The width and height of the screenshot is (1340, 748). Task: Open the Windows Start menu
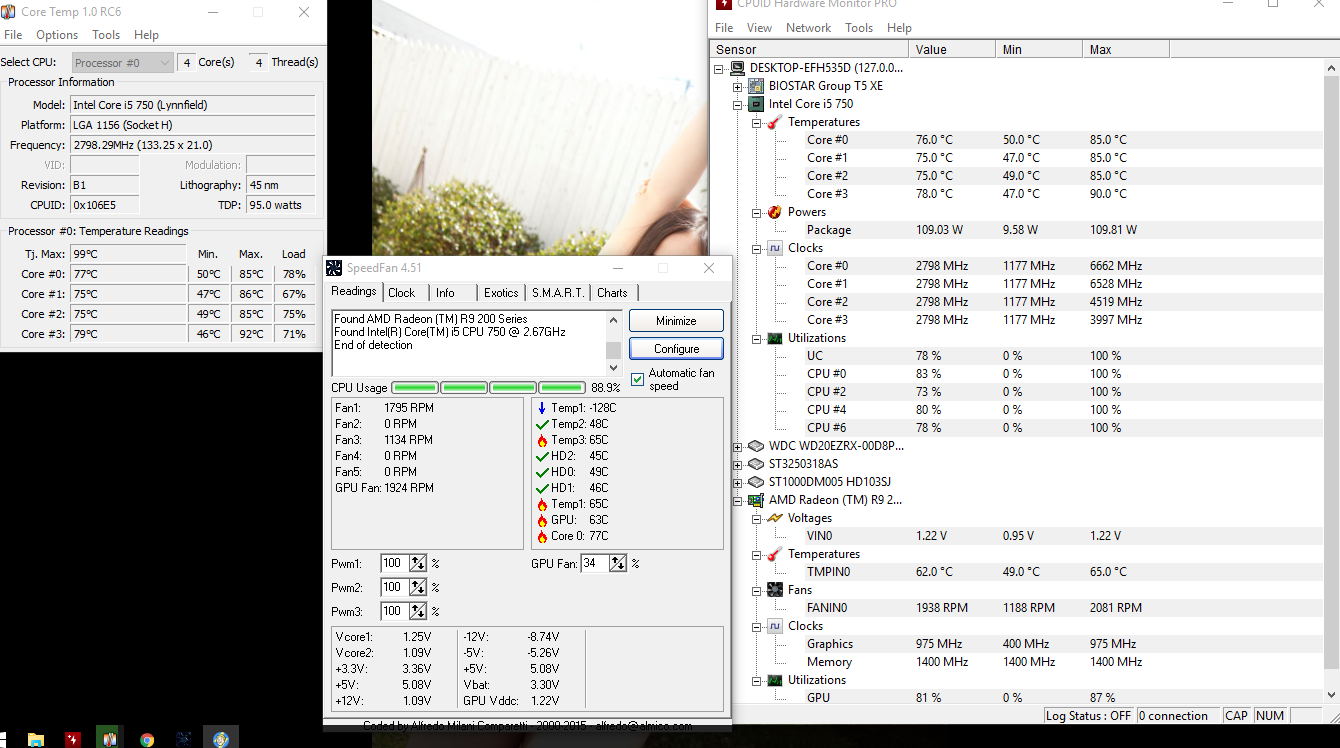pyautogui.click(x=3, y=740)
